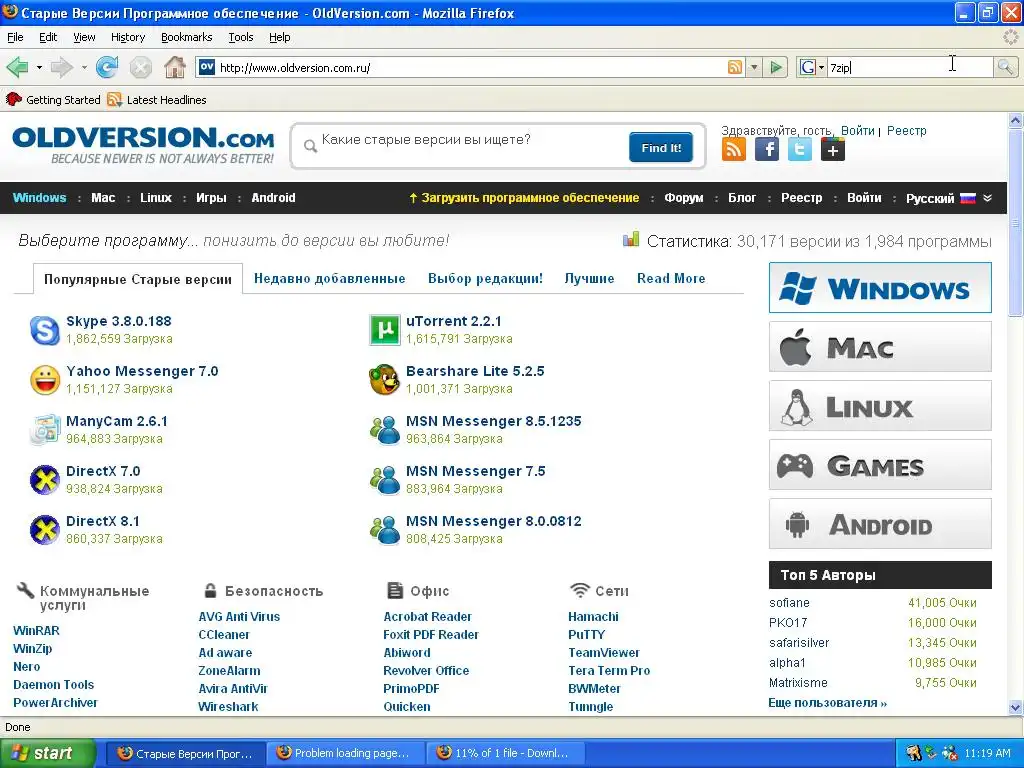Open the Форум link in navigation bar
This screenshot has width=1024, height=768.
click(684, 198)
